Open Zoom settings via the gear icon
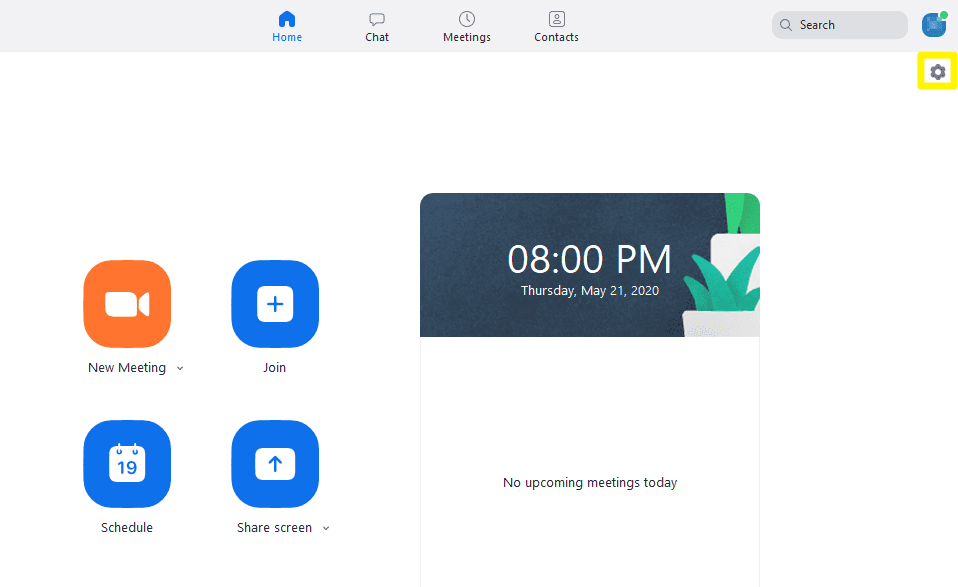The height and width of the screenshot is (587, 958). (x=937, y=71)
